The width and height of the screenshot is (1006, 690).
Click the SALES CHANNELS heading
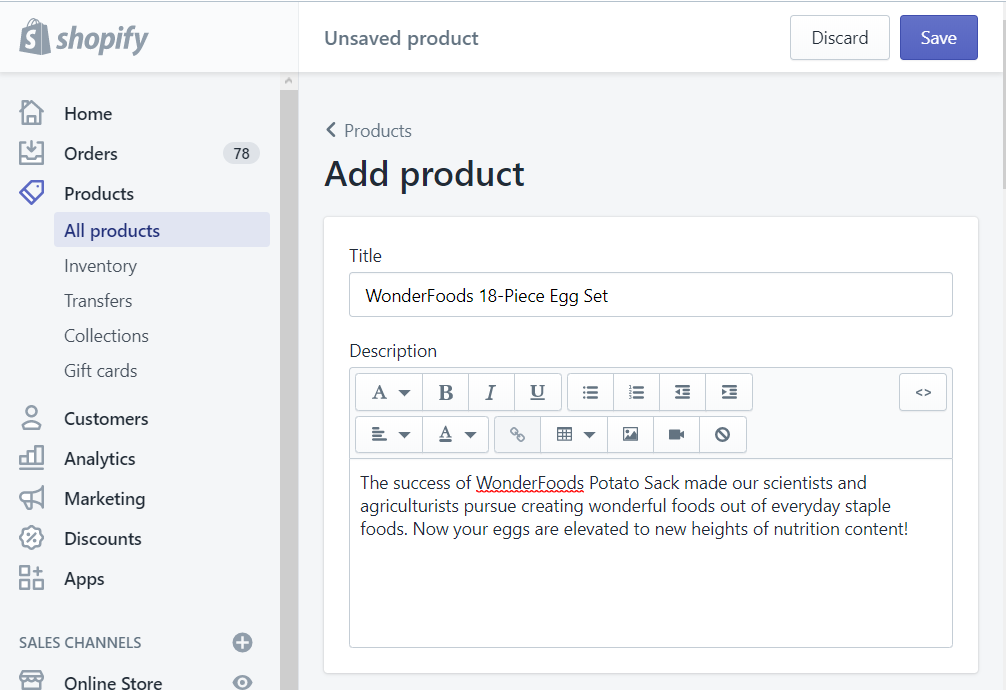pos(80,643)
